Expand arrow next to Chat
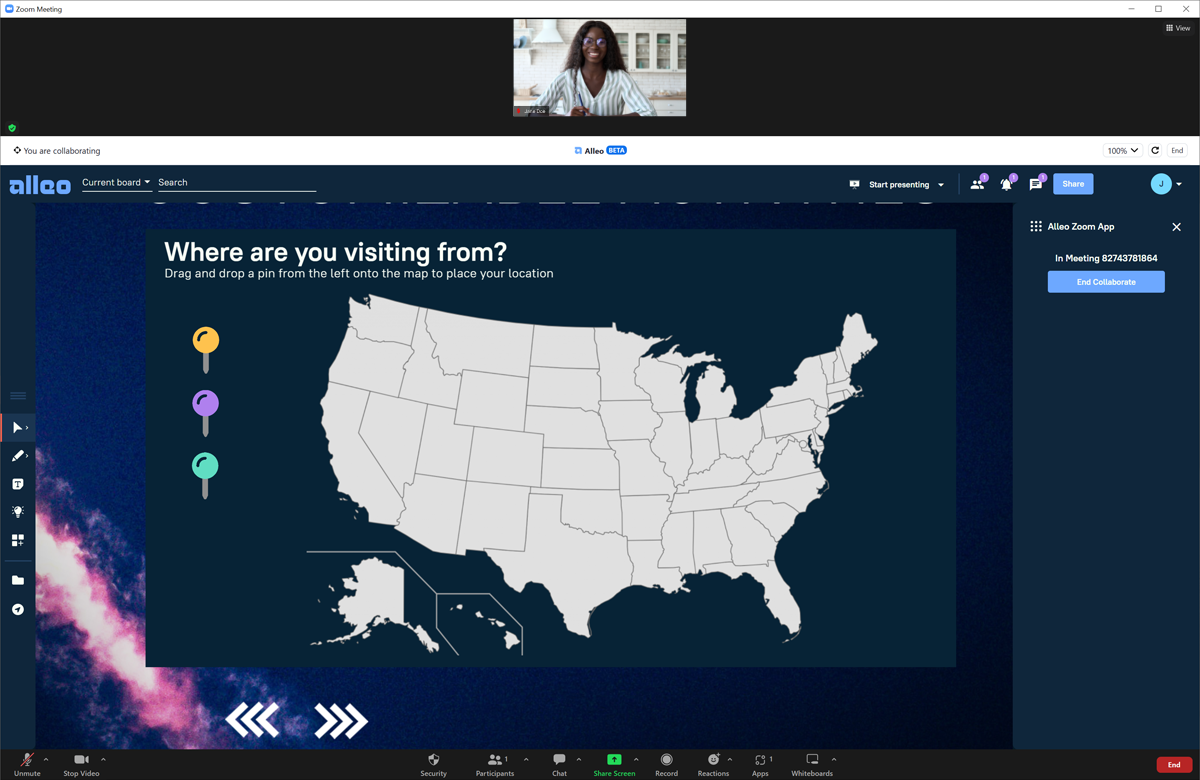Viewport: 1200px width, 780px height. (x=579, y=760)
